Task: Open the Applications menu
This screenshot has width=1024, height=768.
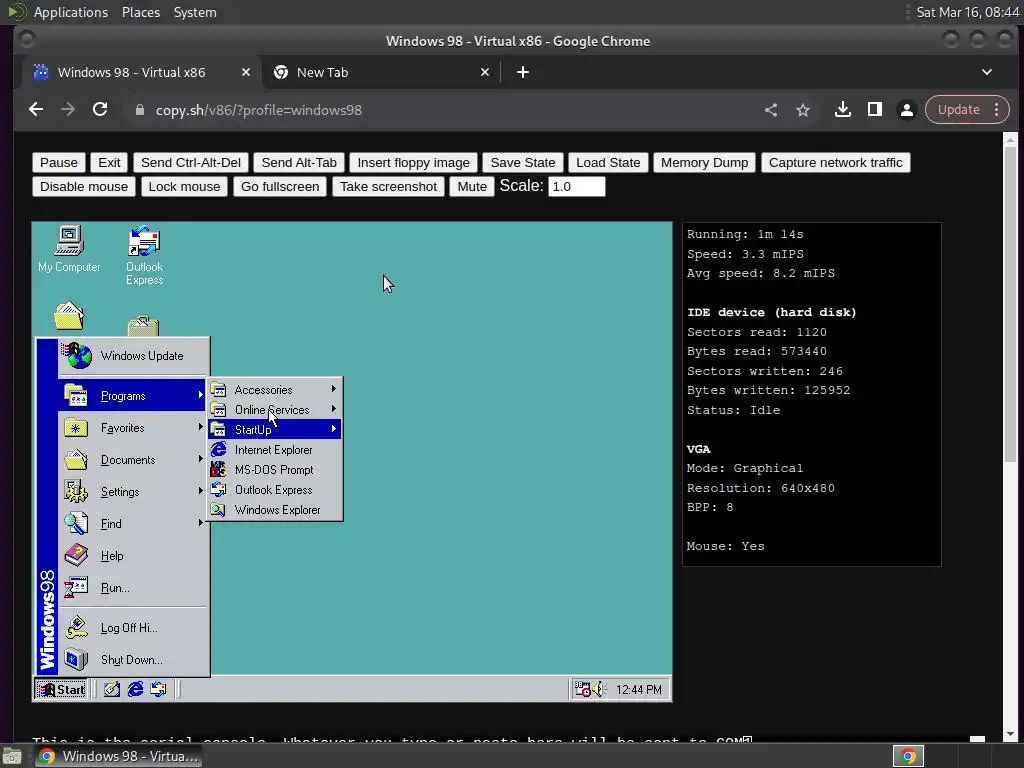Action: click(x=71, y=12)
